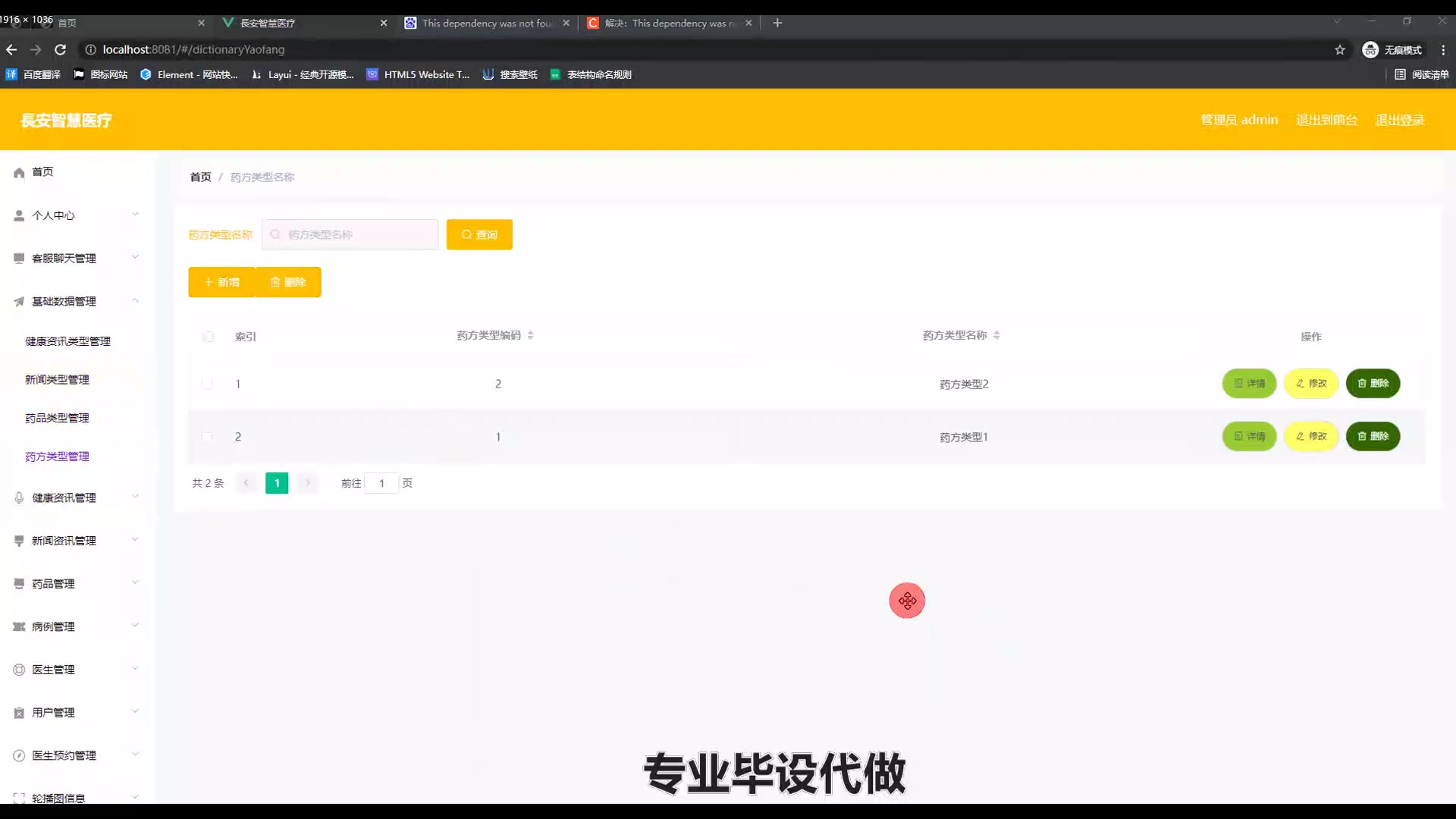Click the sort arrows on 药方类型名称 column
The height and width of the screenshot is (819, 1456).
996,335
